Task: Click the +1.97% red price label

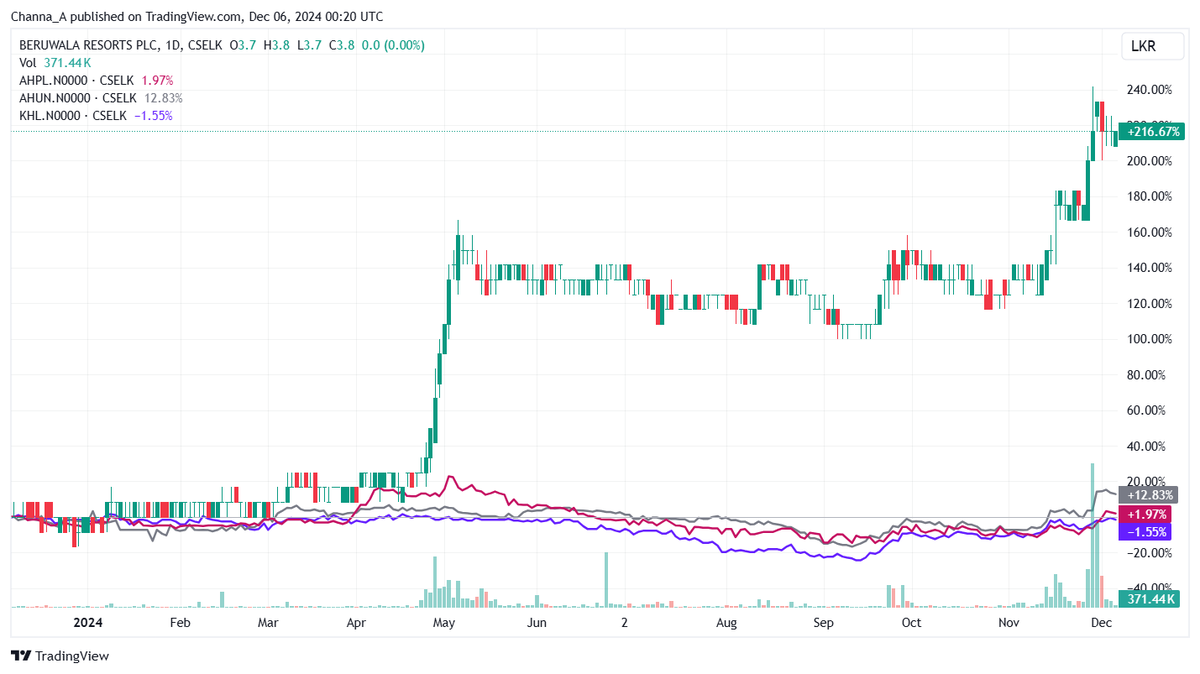Action: [x=1146, y=513]
